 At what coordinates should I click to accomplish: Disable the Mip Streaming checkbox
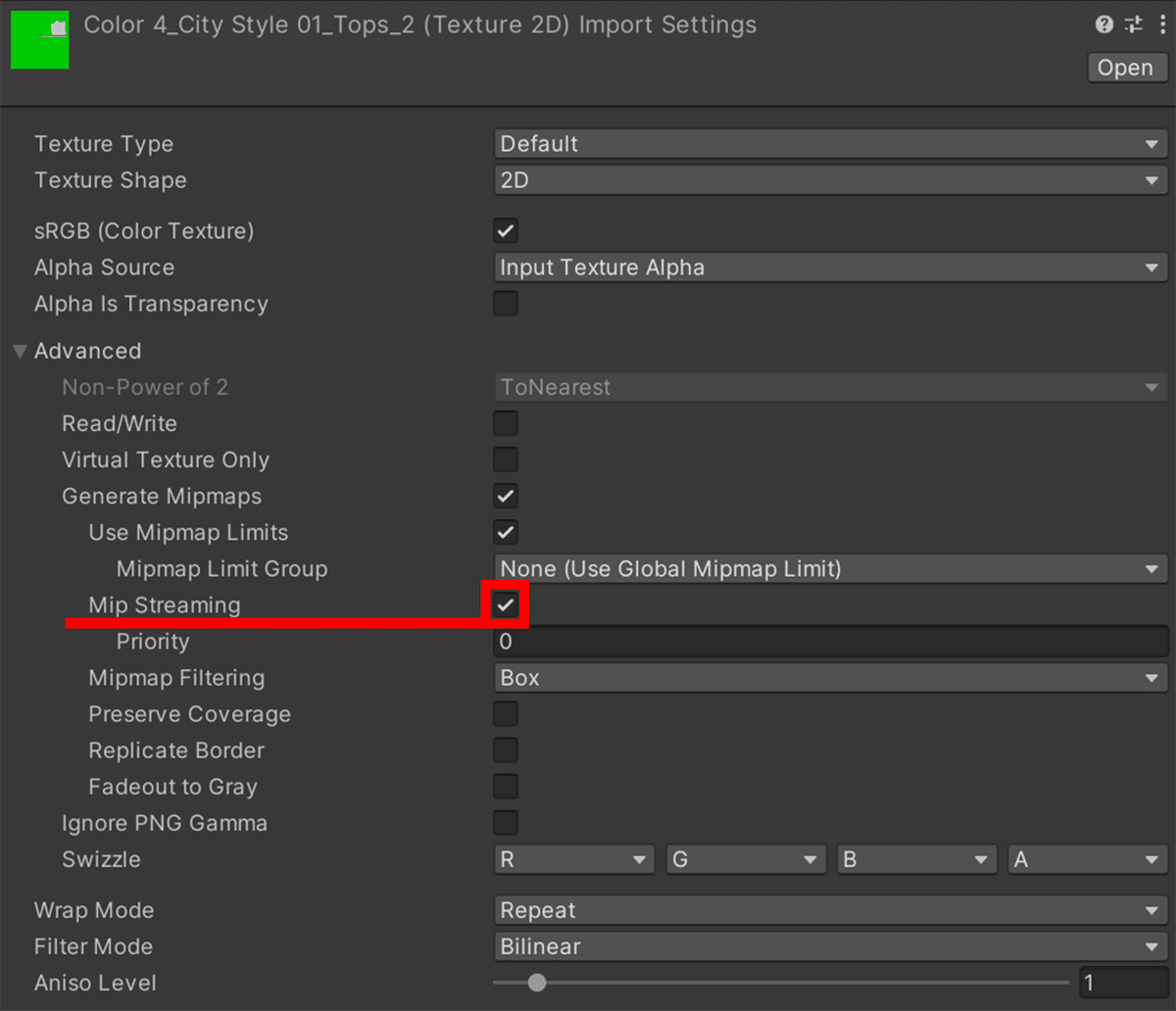tap(506, 605)
